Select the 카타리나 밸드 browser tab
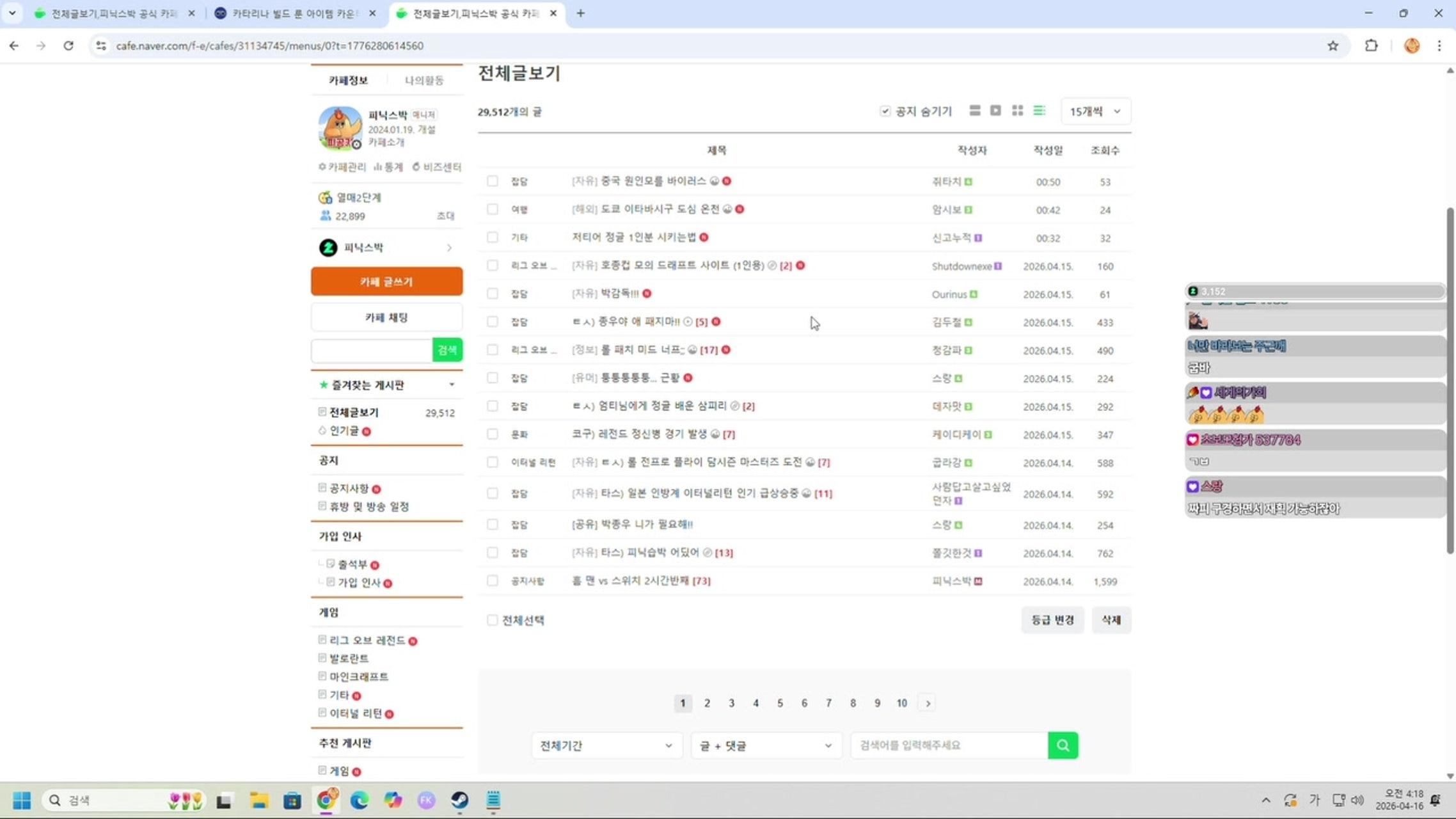 tap(287, 13)
